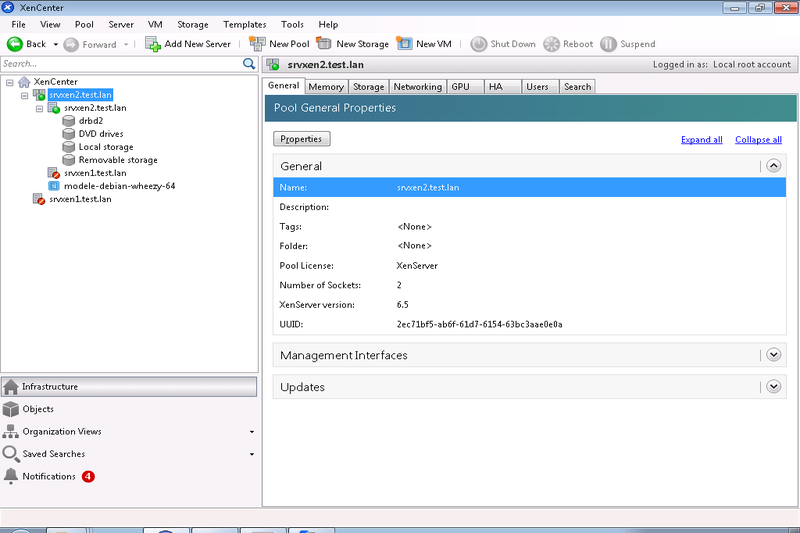Click the XenCenter home icon in tree
Image resolution: width=800 pixels, height=533 pixels.
tap(24, 82)
